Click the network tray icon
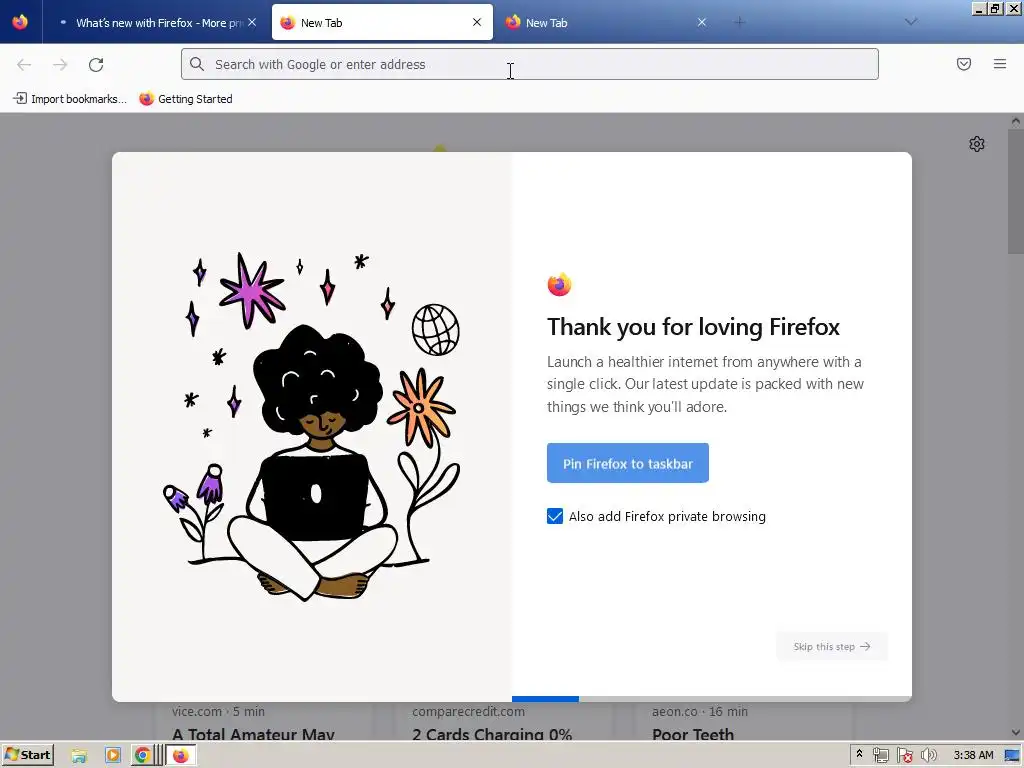The height and width of the screenshot is (768, 1024). click(880, 756)
